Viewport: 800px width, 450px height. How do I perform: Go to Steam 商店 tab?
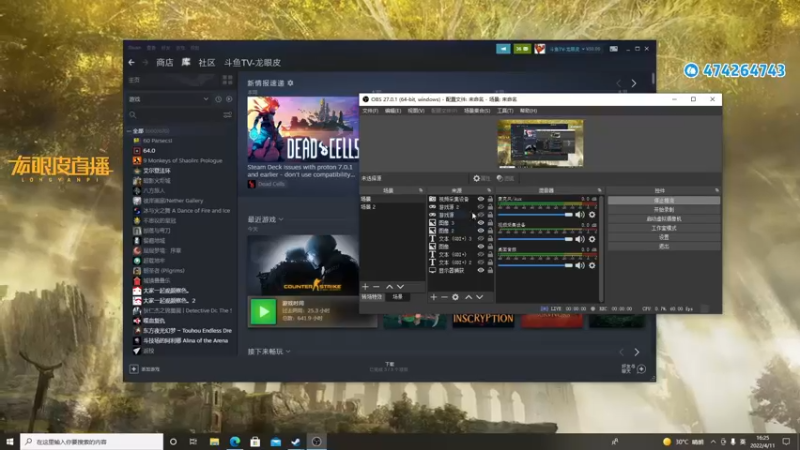164,62
